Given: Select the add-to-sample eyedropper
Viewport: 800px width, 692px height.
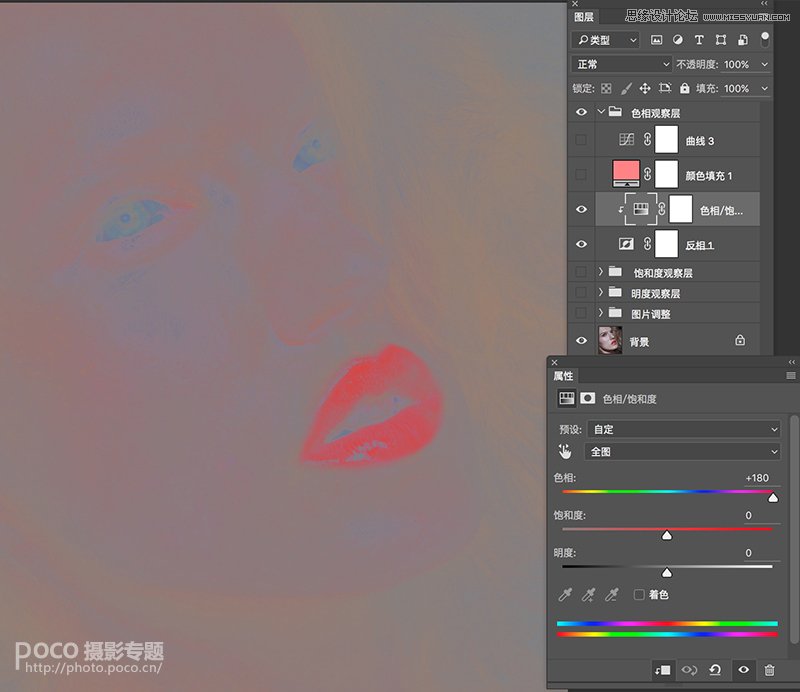Looking at the screenshot, I should tap(588, 595).
